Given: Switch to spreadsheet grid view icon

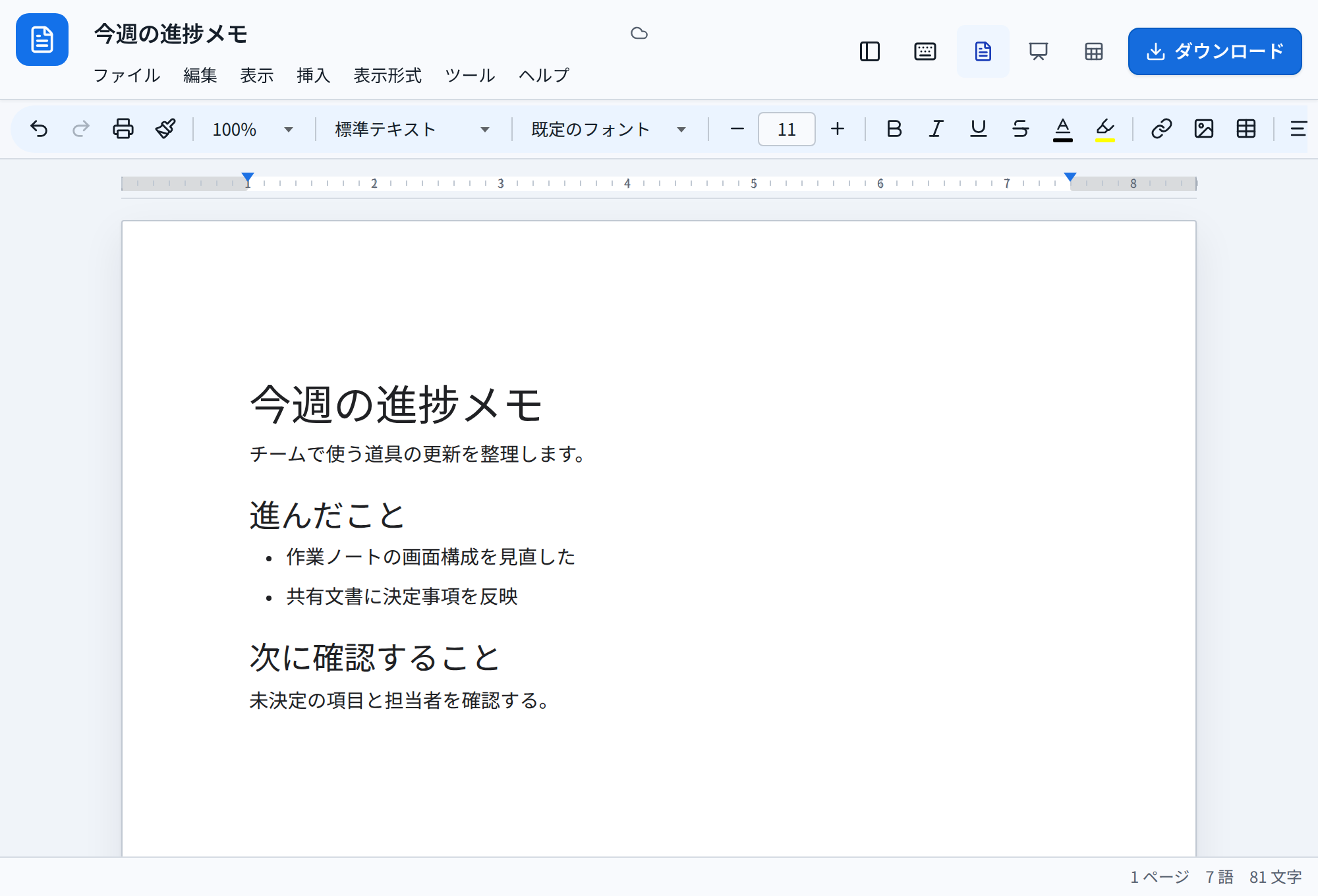Looking at the screenshot, I should click(x=1094, y=51).
